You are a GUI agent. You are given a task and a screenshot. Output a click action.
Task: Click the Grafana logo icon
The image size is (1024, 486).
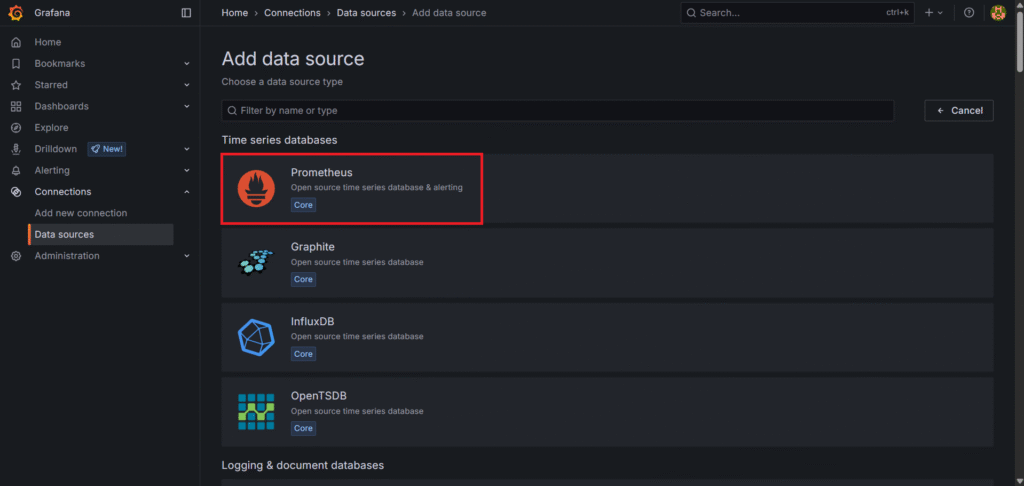pos(16,12)
